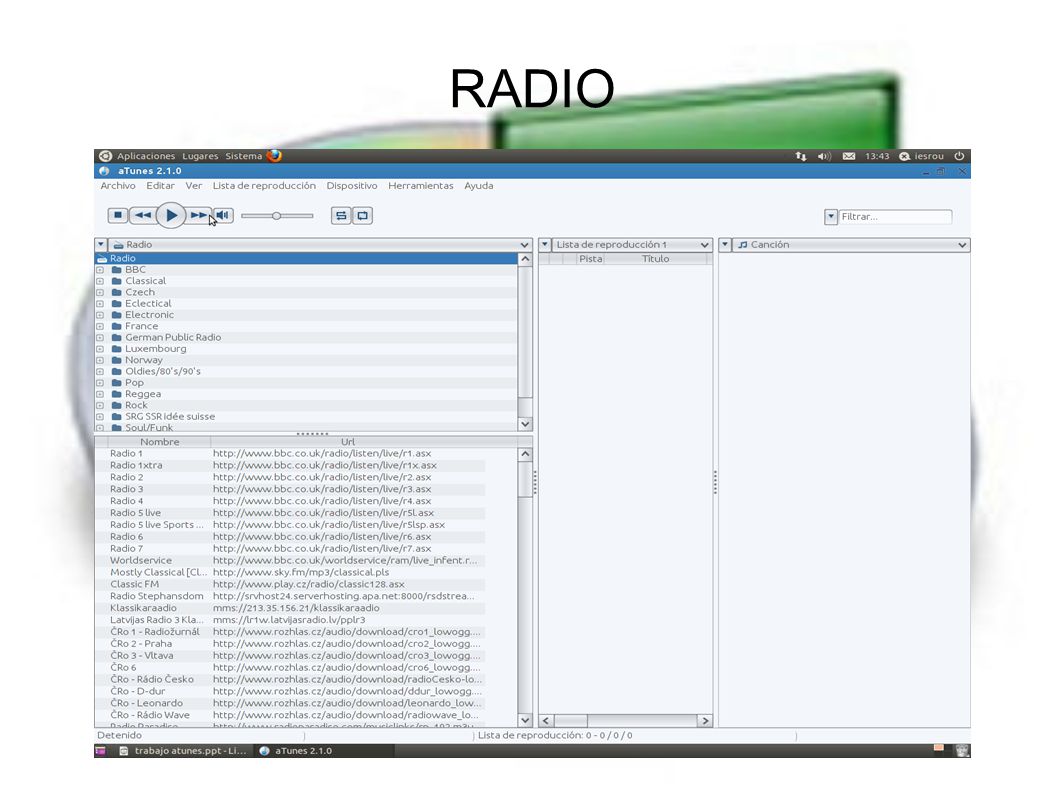Expand the Eclectical radio folder
This screenshot has height=793, width=1058.
tap(100, 304)
